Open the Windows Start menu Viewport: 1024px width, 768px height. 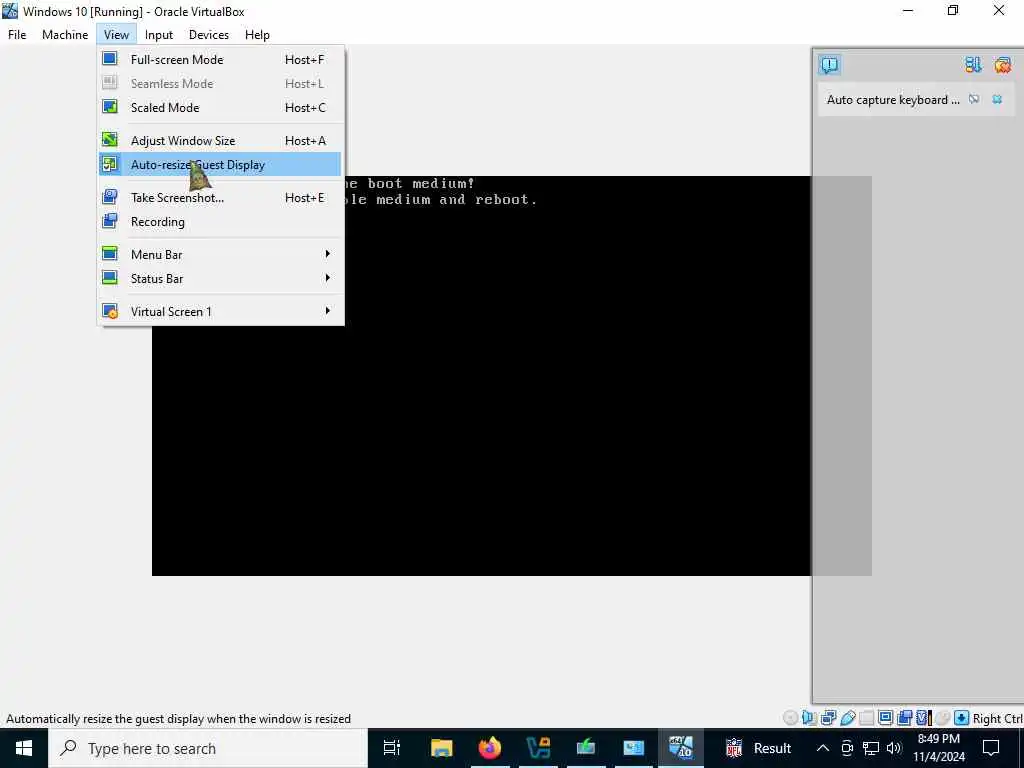point(24,748)
